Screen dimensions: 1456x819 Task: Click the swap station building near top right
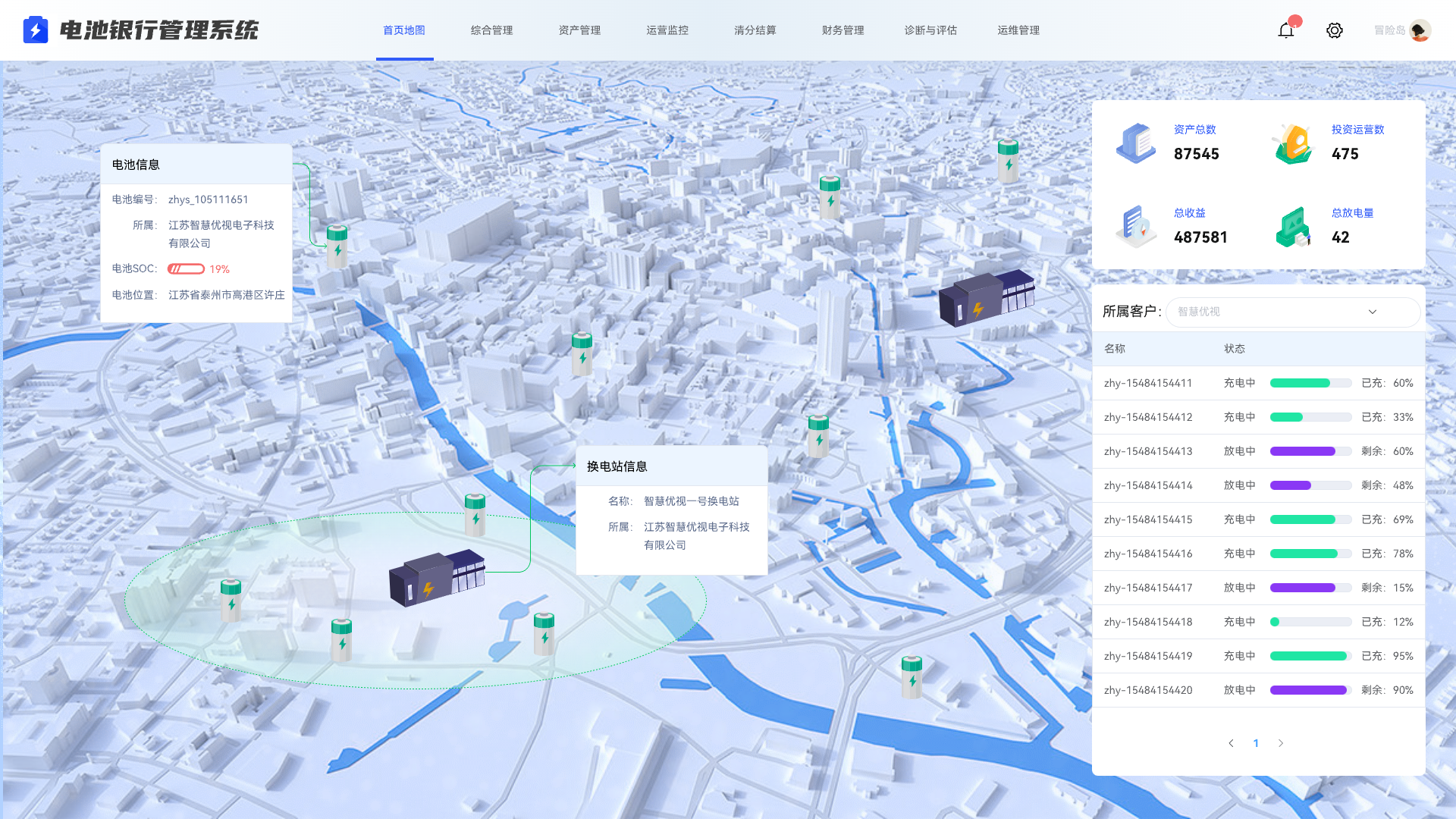click(986, 297)
